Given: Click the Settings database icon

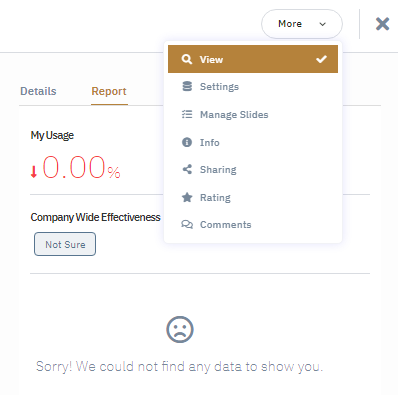Looking at the screenshot, I should (187, 86).
